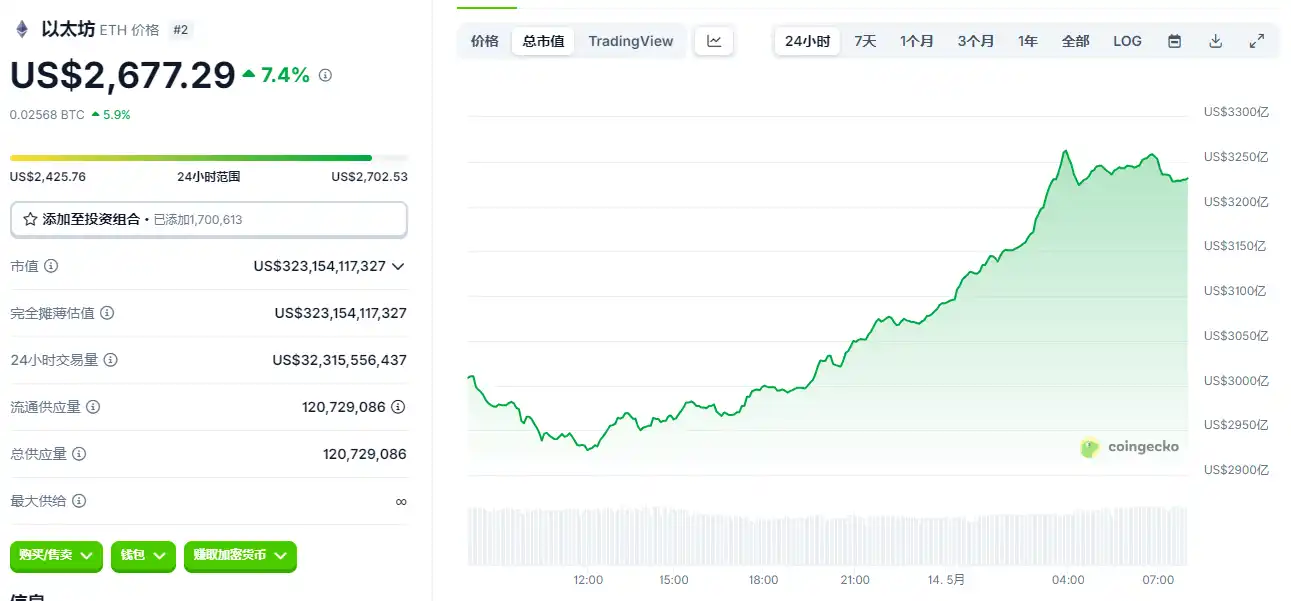Image resolution: width=1291 pixels, height=601 pixels.
Task: Click the 24-hour price range slider bar
Action: coord(200,157)
